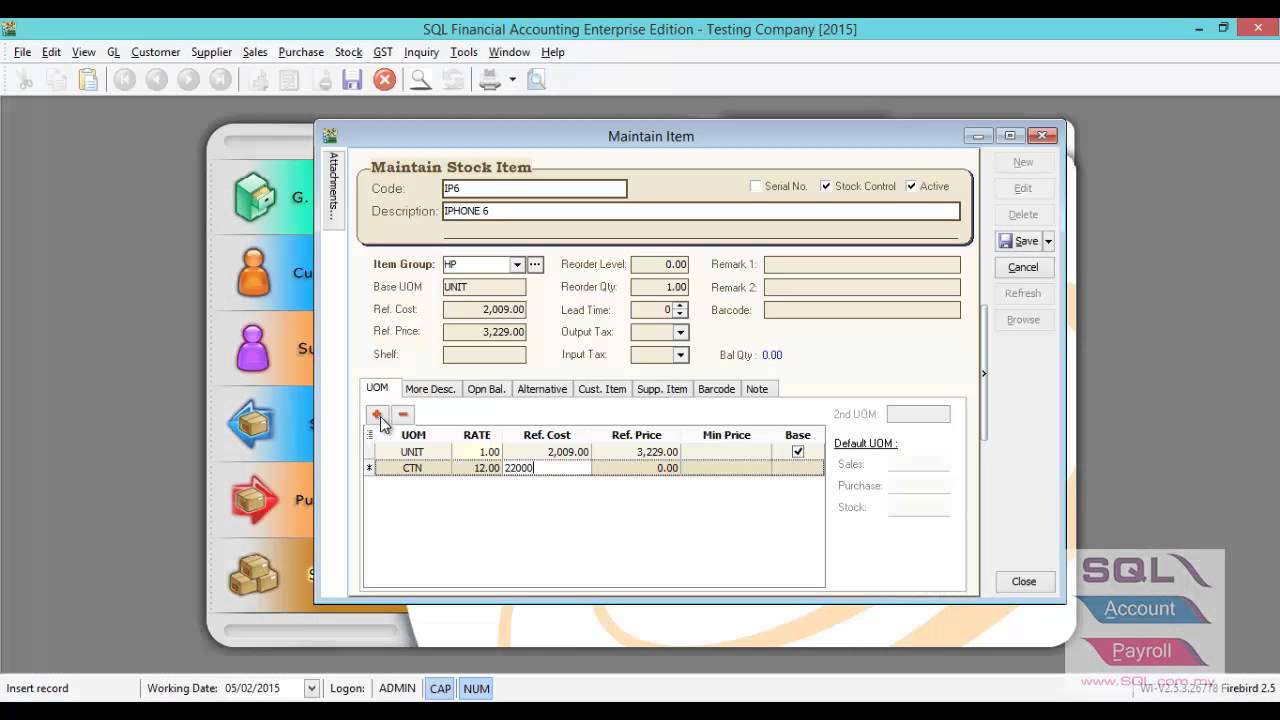Click the Printer toolbar icon
The image size is (1280, 720).
click(x=490, y=80)
